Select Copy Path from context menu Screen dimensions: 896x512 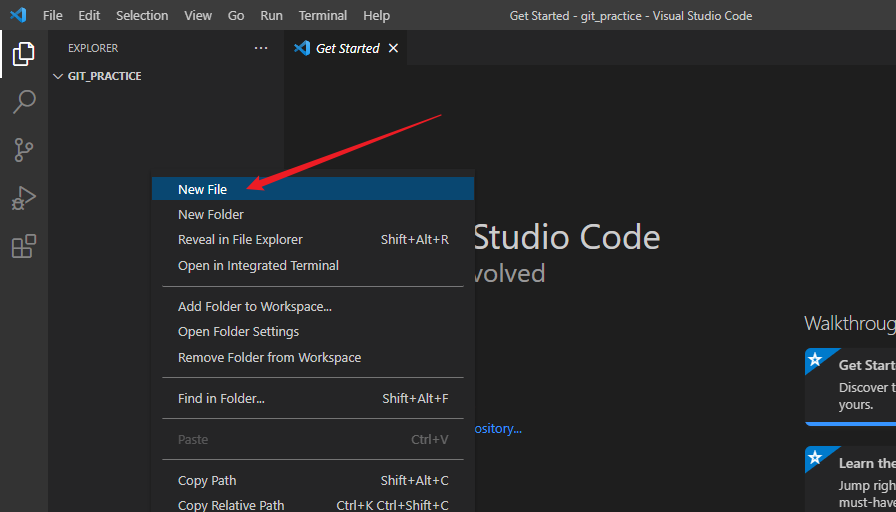[313, 481]
